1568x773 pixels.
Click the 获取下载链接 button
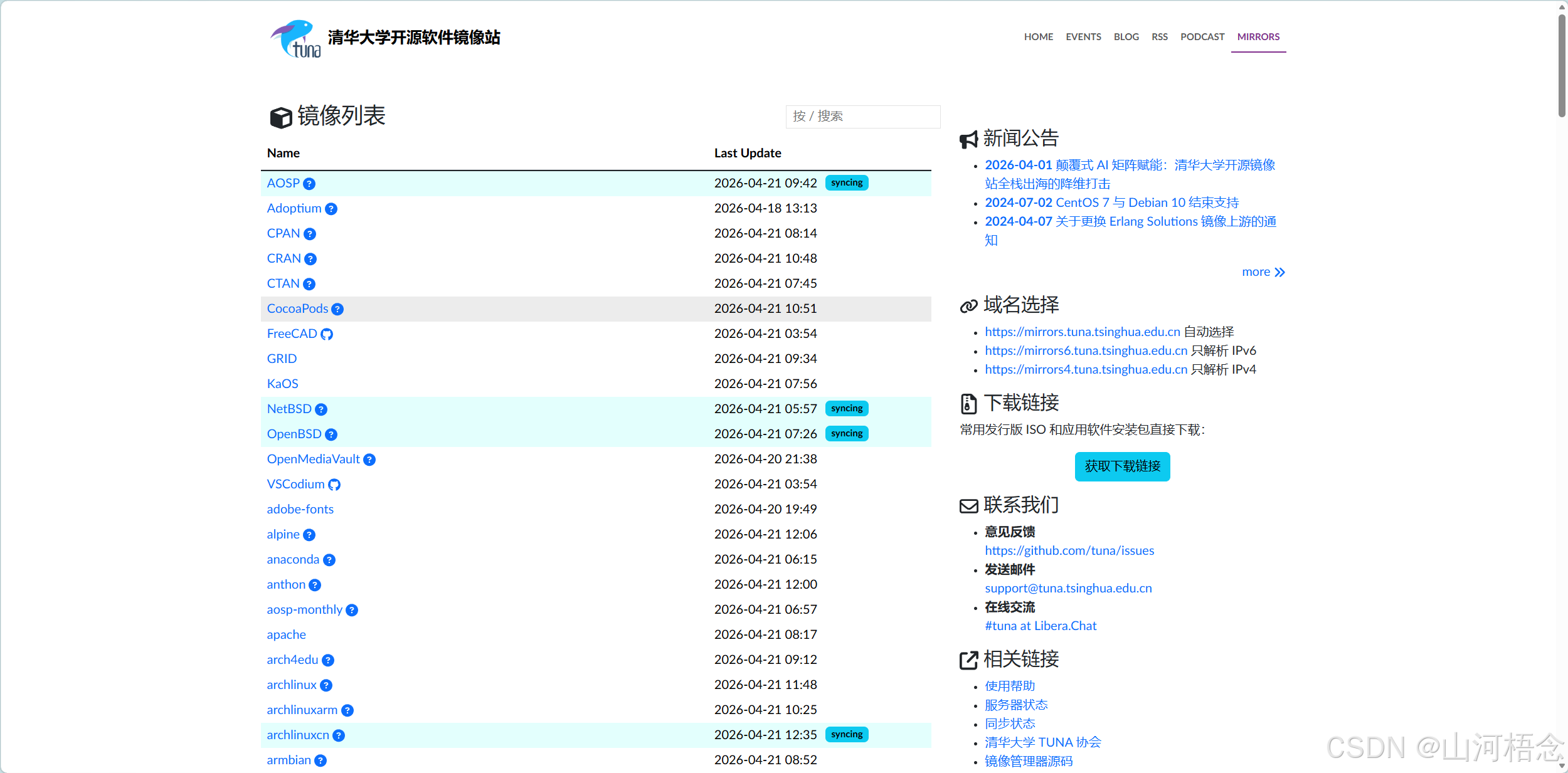tap(1122, 466)
